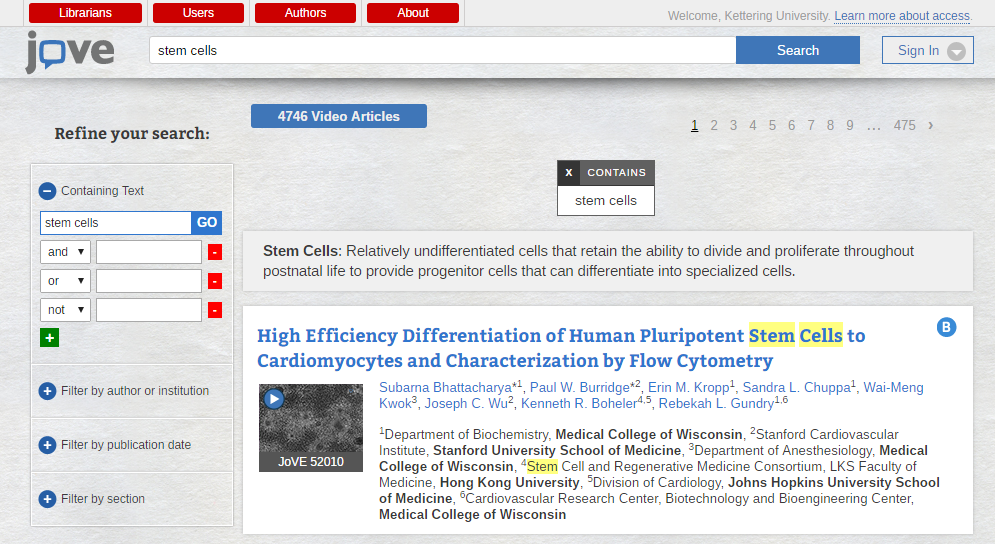Open author Sandra L. Chuppa
Viewport: 995px width, 544px height.
coord(796,388)
